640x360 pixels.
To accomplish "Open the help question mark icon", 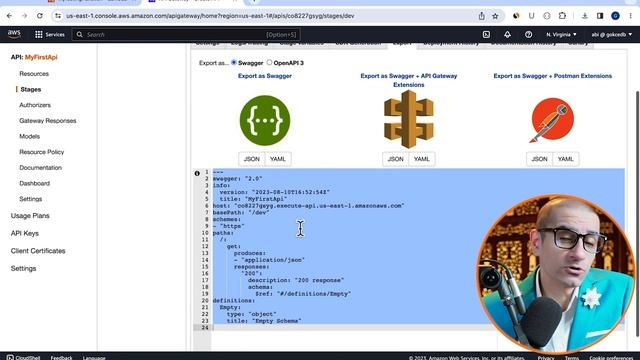I will pos(529,35).
